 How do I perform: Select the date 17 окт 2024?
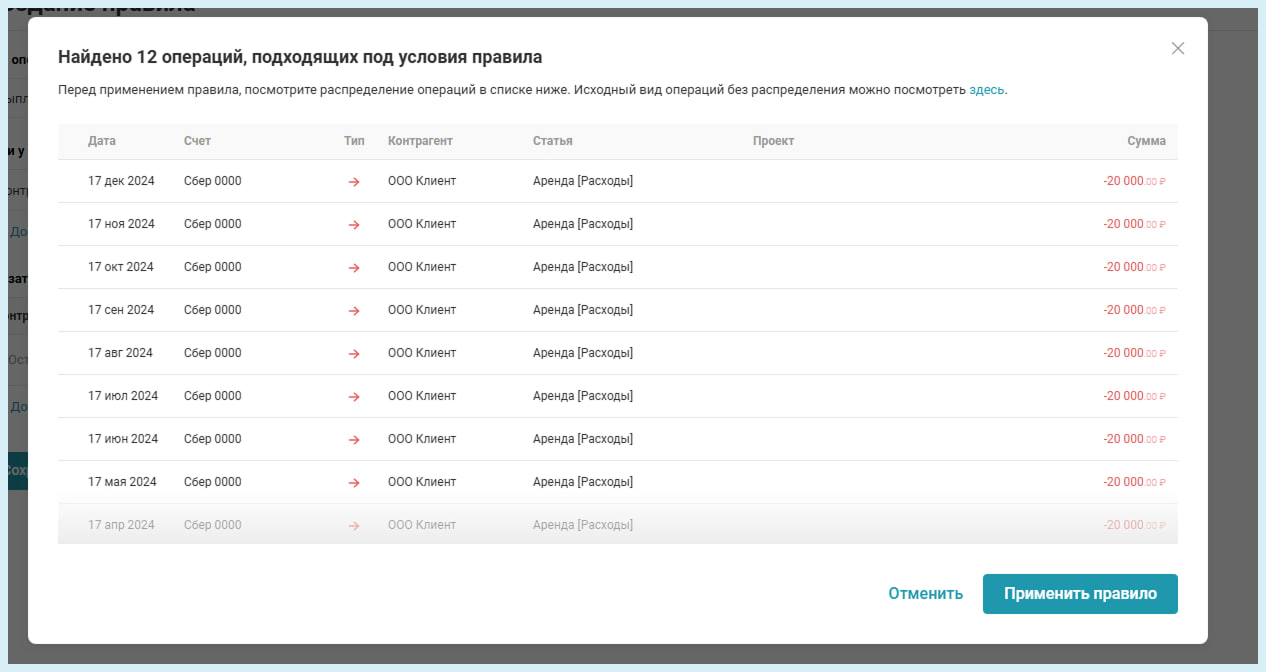click(x=121, y=267)
